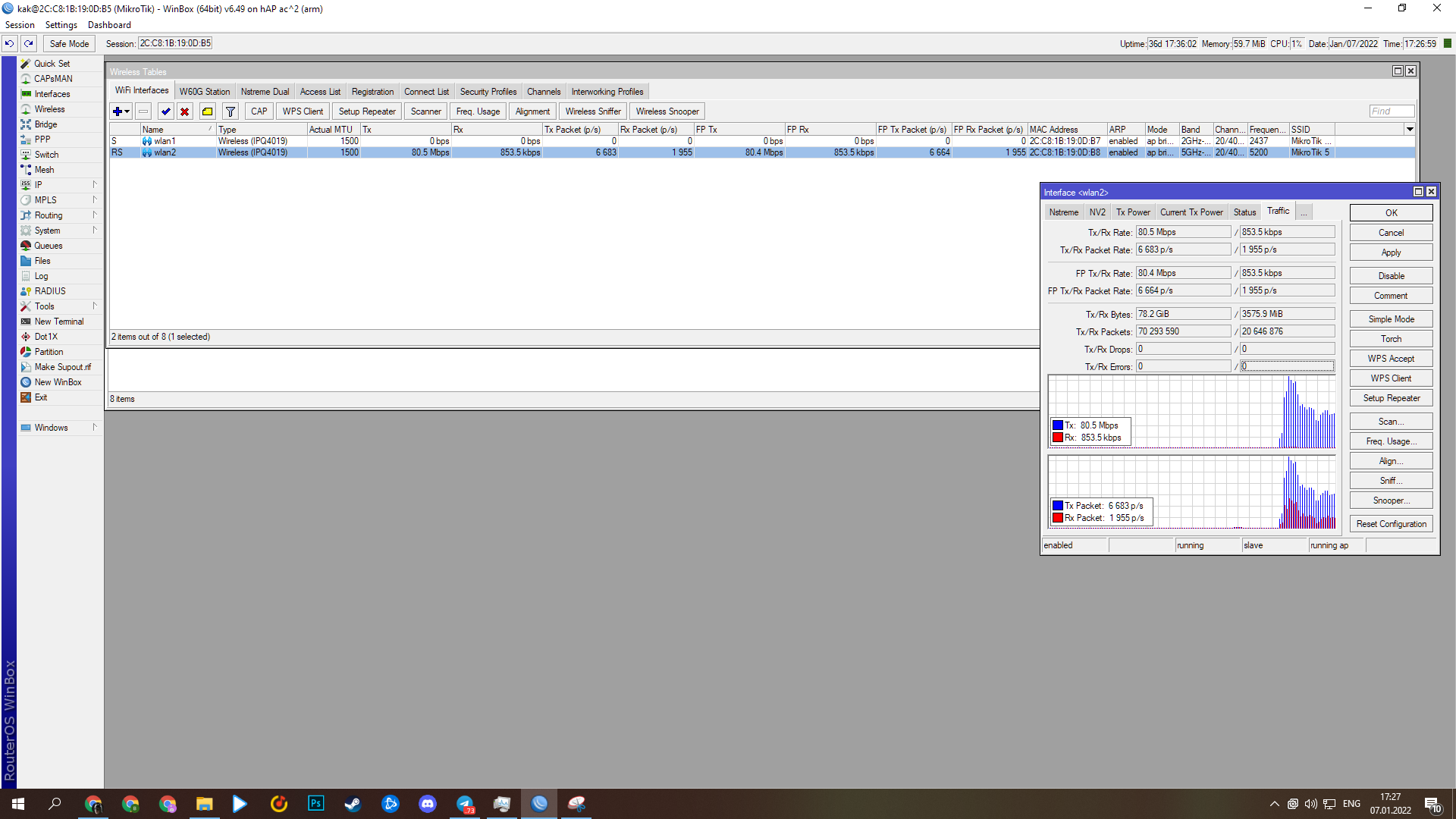Click the Remove interface minus icon
The image size is (1456, 819).
tap(143, 111)
